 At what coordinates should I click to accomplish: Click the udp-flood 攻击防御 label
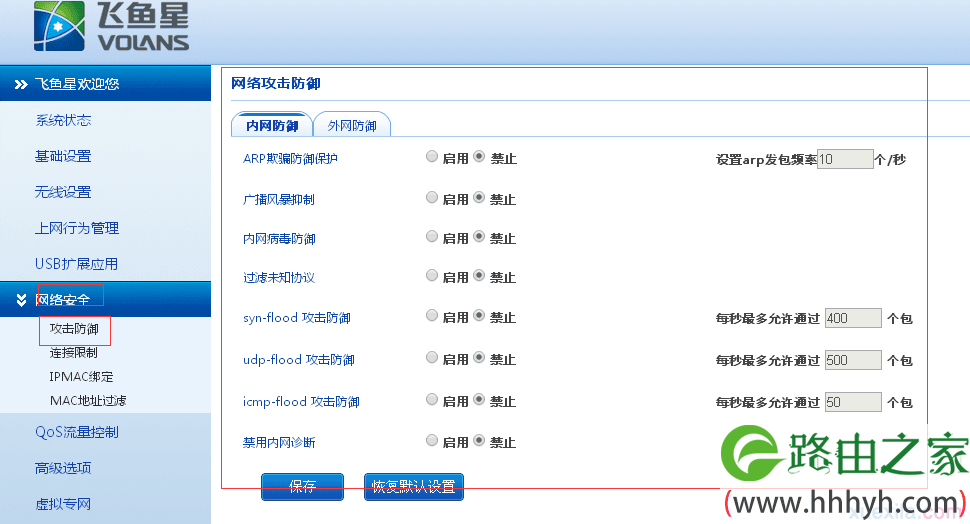299,359
